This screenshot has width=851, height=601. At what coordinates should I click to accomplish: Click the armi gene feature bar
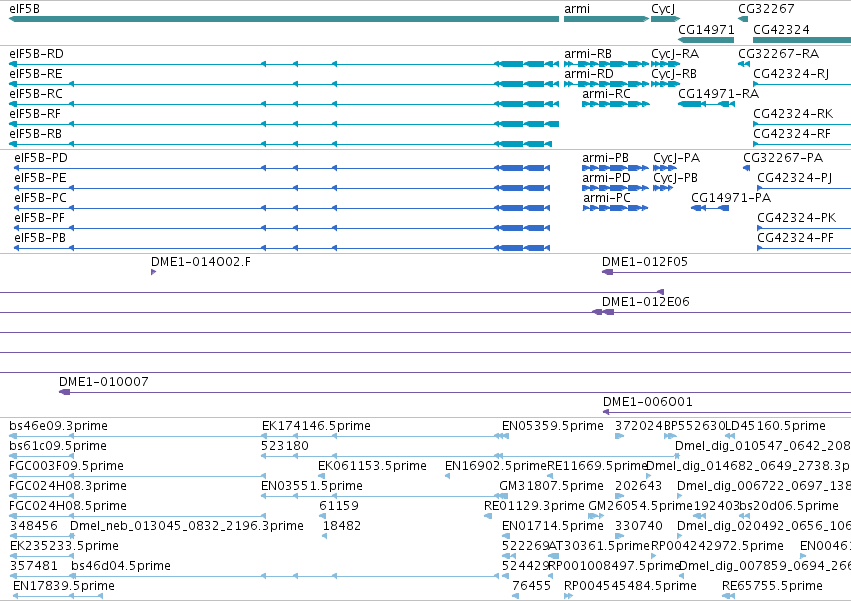[x=606, y=19]
